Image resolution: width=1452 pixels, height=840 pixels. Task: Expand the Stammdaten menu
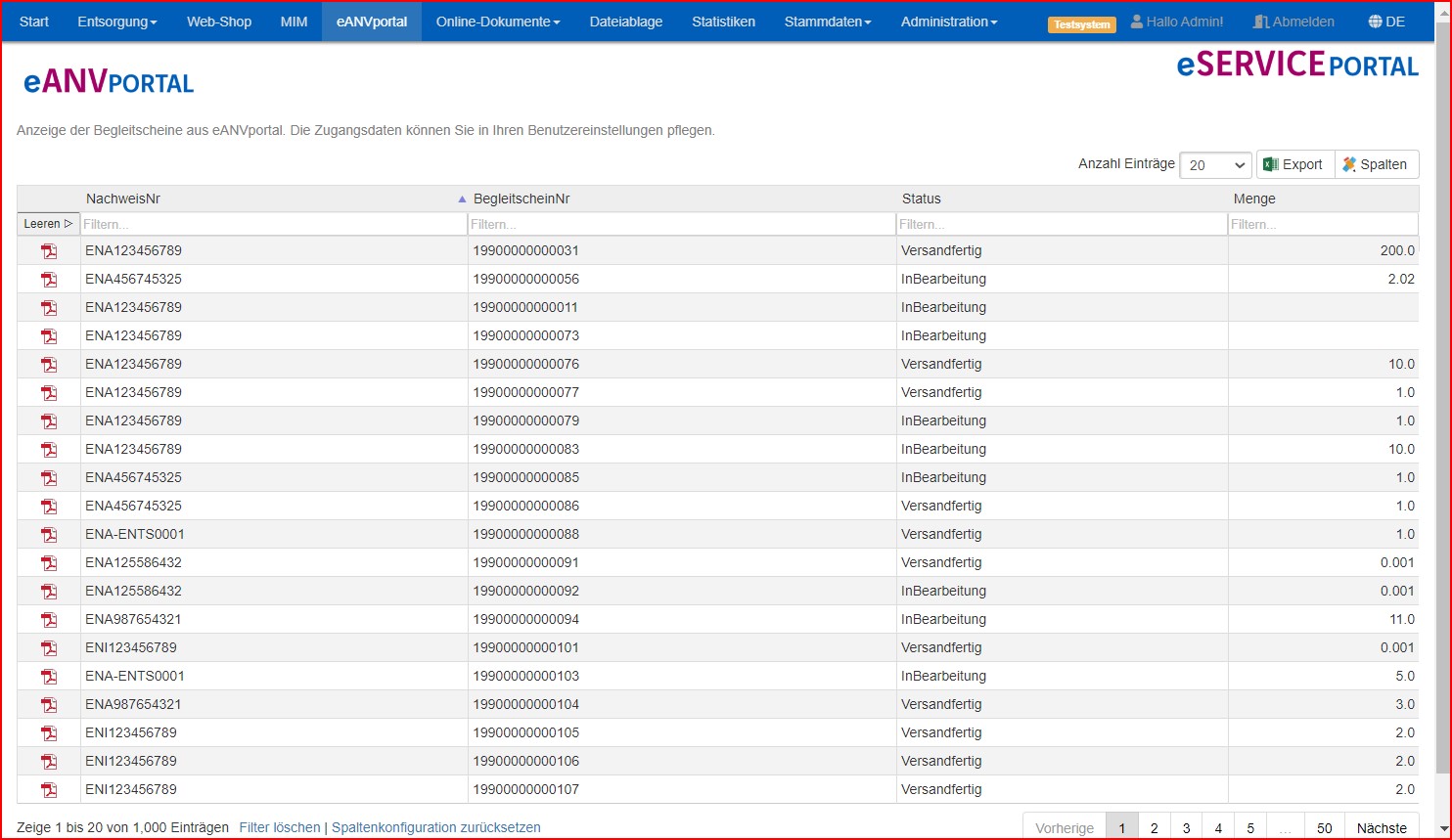pyautogui.click(x=828, y=22)
